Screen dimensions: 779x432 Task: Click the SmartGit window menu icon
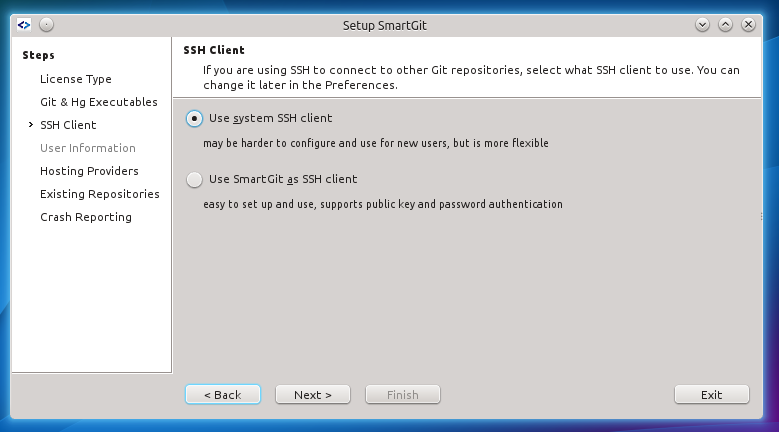coord(25,23)
